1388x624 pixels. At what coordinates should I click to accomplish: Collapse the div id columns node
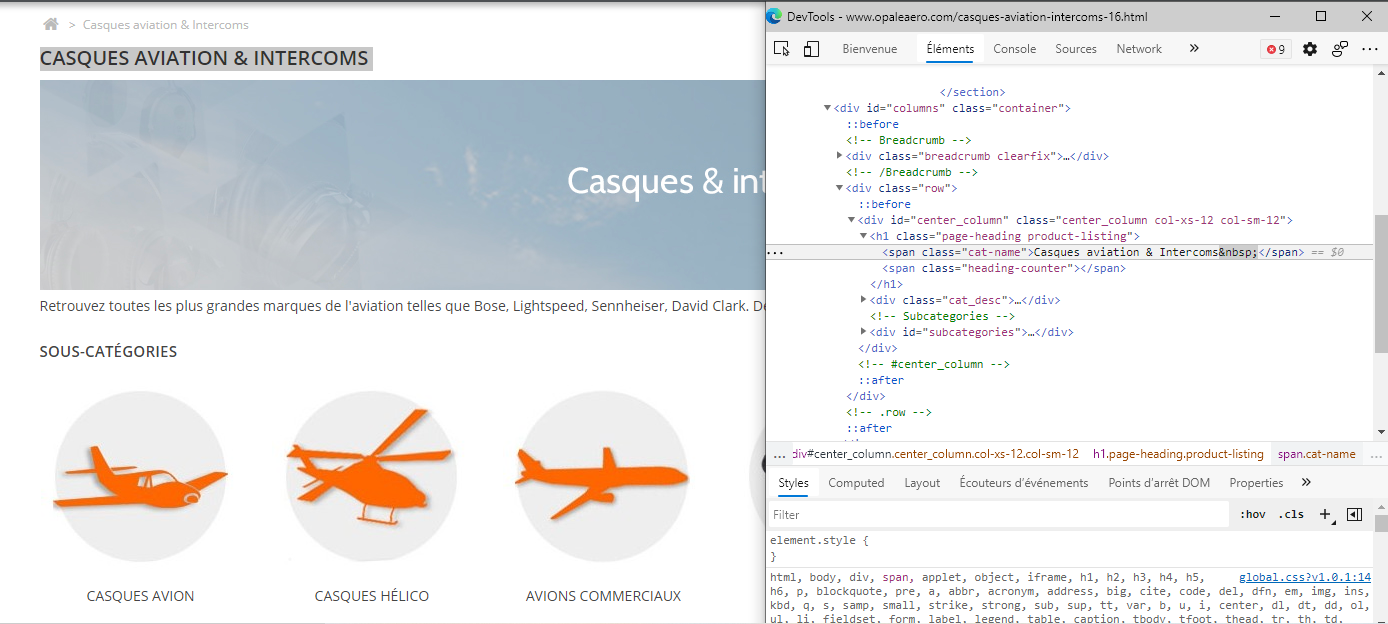(828, 108)
